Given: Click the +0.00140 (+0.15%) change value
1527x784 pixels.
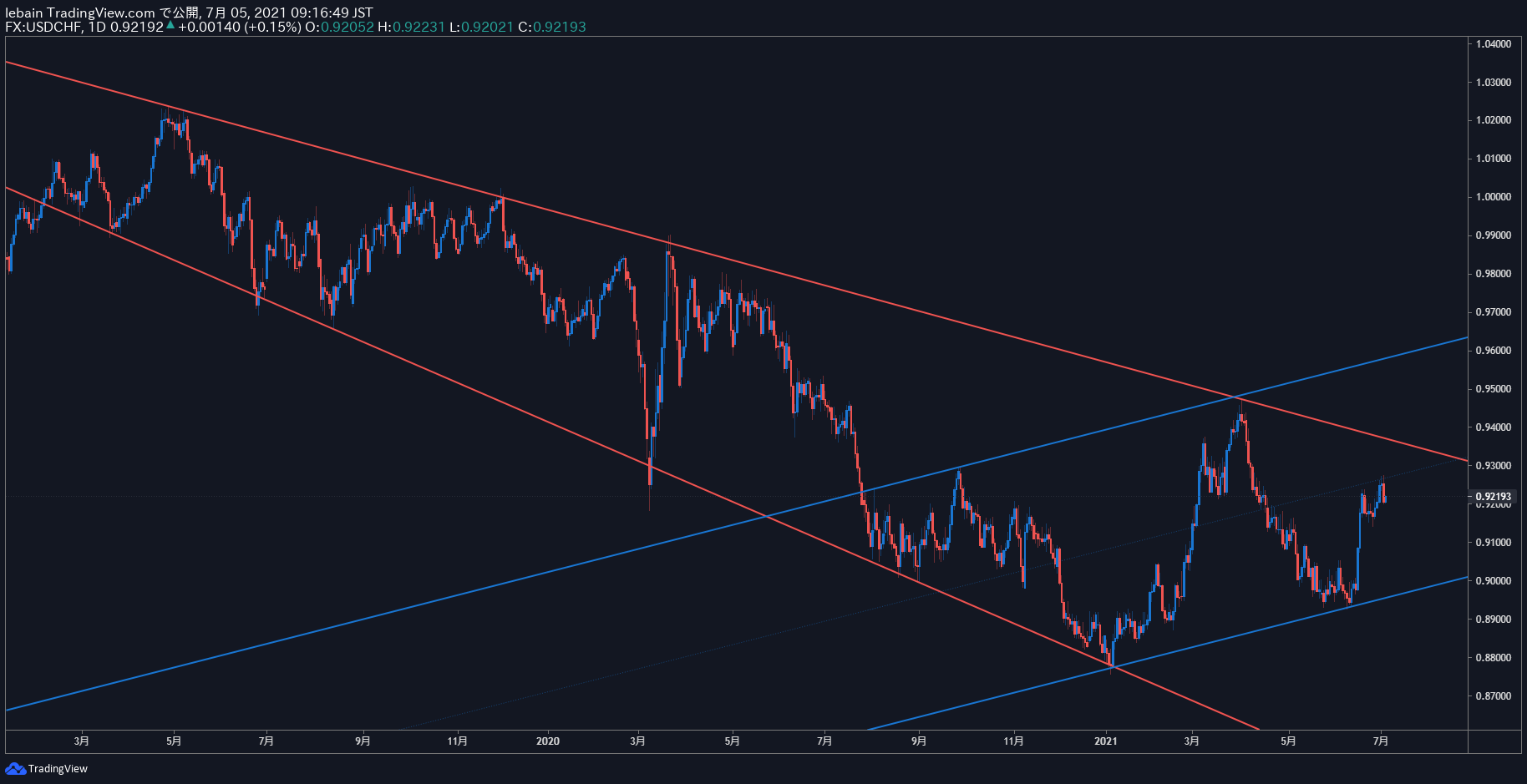Looking at the screenshot, I should point(239,27).
